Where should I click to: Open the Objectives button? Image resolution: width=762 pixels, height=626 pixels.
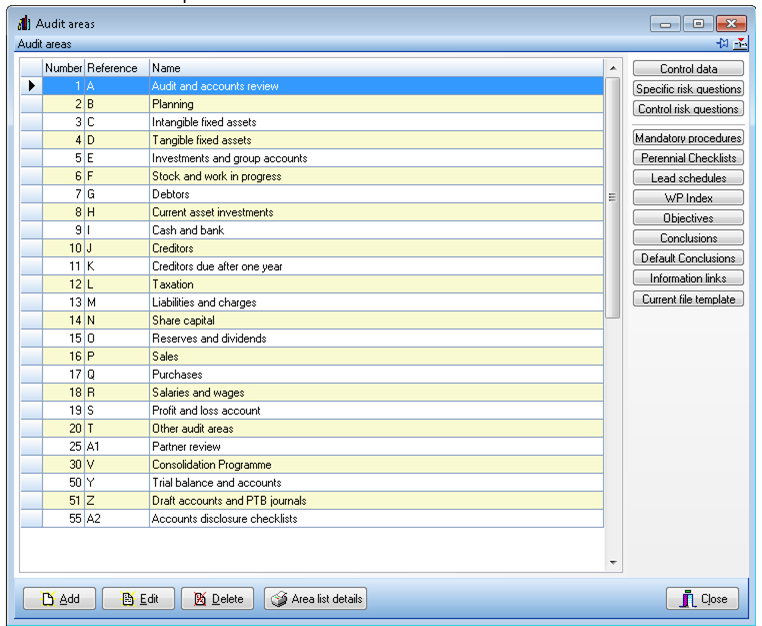pyautogui.click(x=688, y=217)
